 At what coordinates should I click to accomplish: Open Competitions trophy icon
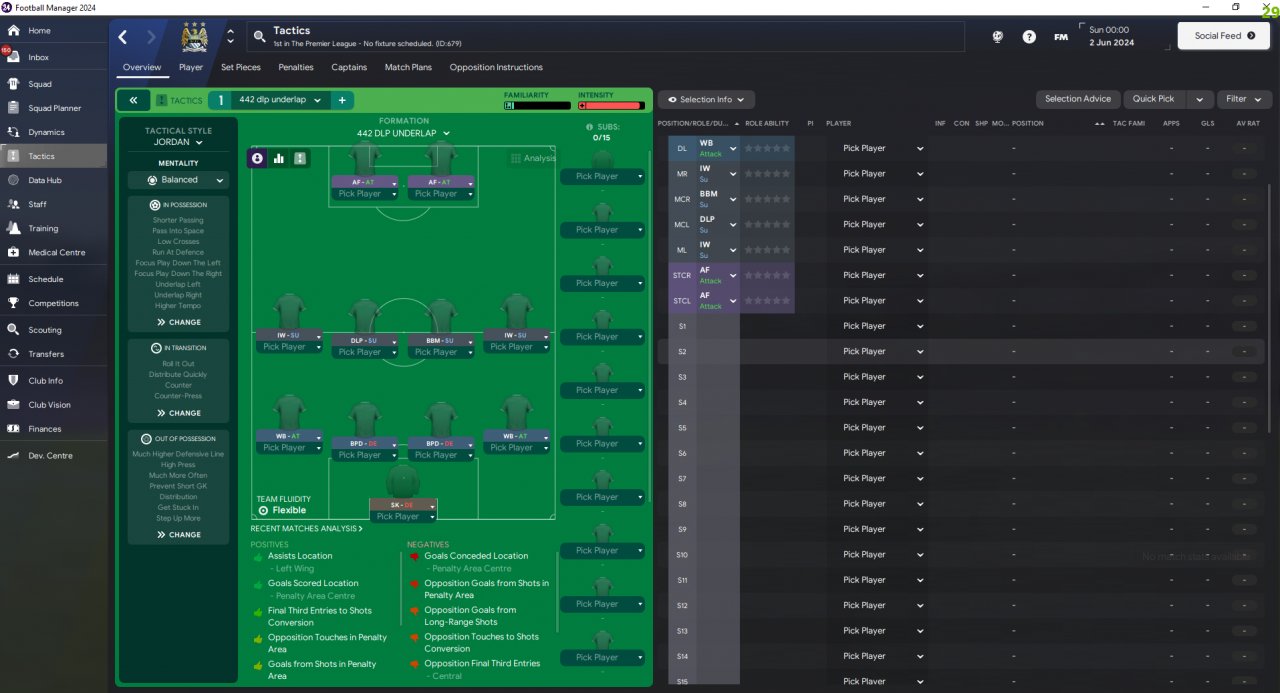pos(13,303)
